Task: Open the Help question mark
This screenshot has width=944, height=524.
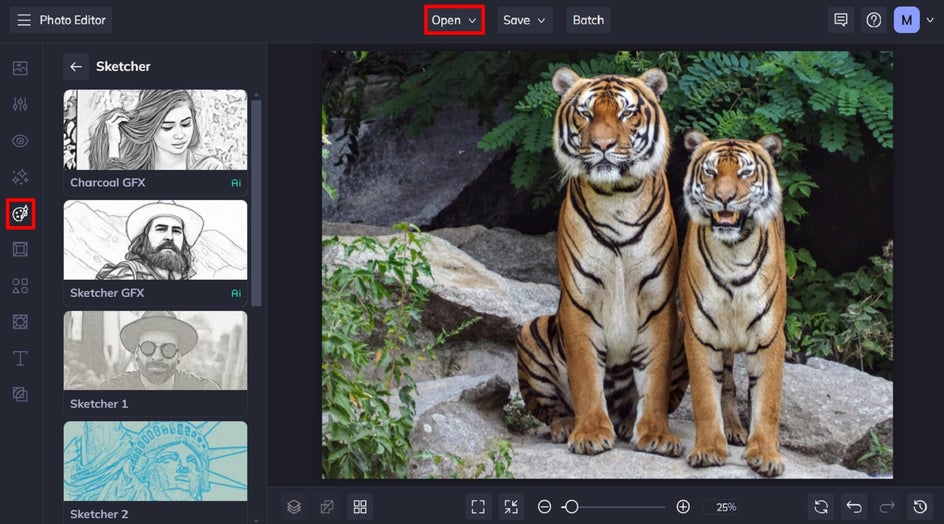Action: (874, 20)
